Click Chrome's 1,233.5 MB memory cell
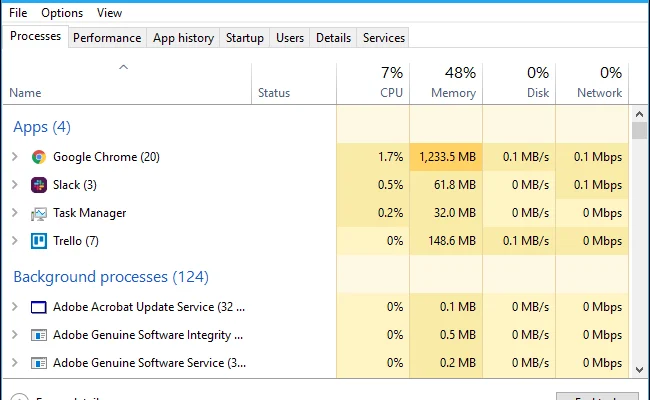The image size is (650, 400). pyautogui.click(x=446, y=157)
